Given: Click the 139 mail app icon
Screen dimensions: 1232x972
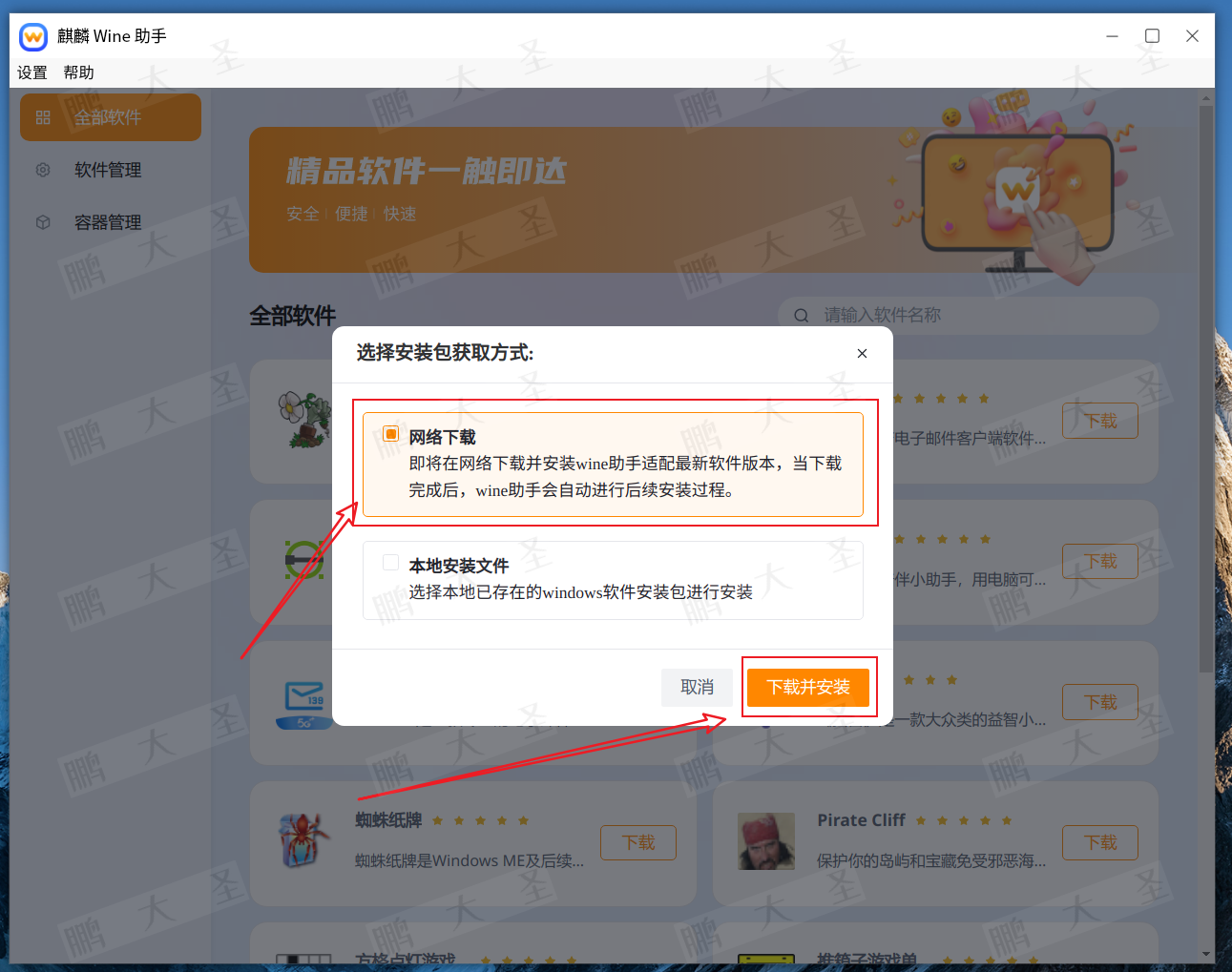Looking at the screenshot, I should (303, 704).
